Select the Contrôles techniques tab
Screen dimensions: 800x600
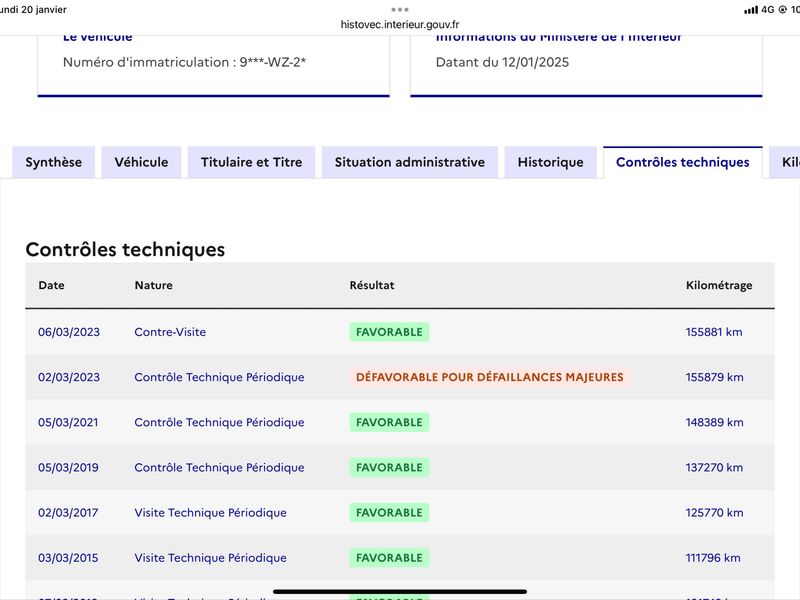(x=683, y=162)
